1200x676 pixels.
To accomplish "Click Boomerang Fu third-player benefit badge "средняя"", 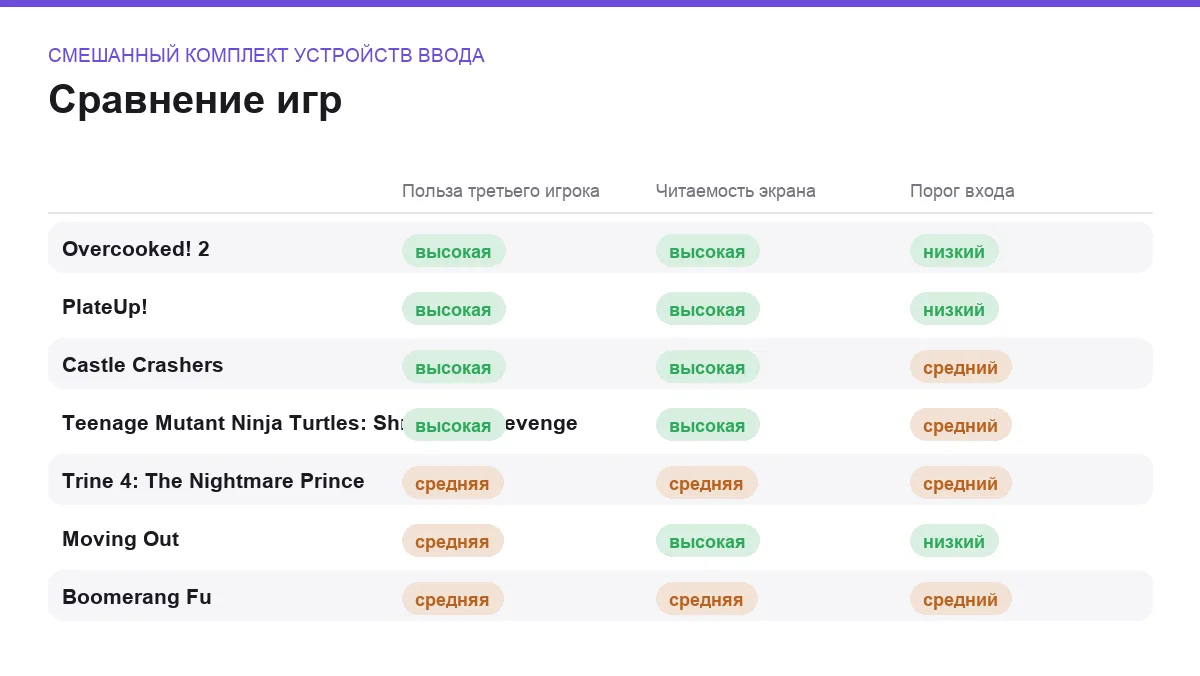I will coord(453,599).
